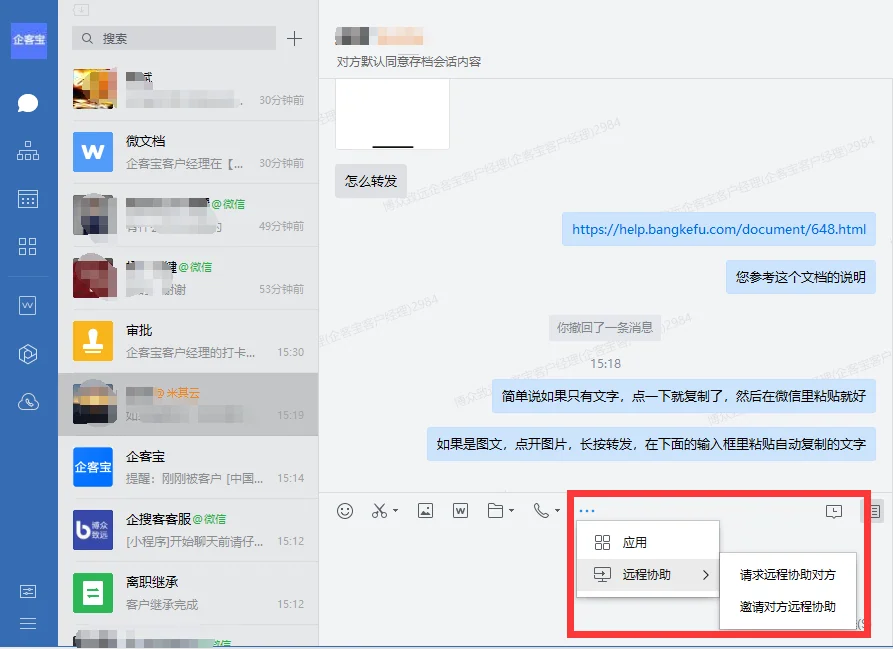This screenshot has width=893, height=649.
Task: Click the 审批 orange stamp avatar
Action: click(x=93, y=341)
